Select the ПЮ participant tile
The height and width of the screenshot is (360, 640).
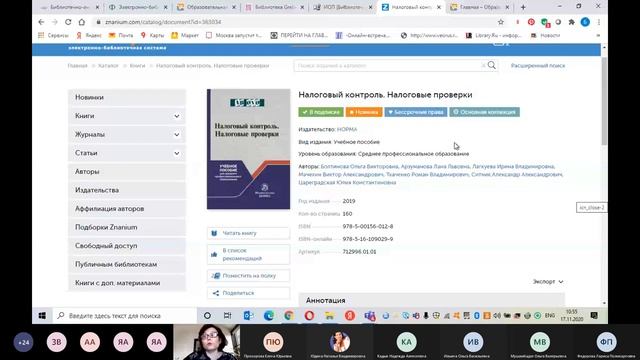(273, 342)
